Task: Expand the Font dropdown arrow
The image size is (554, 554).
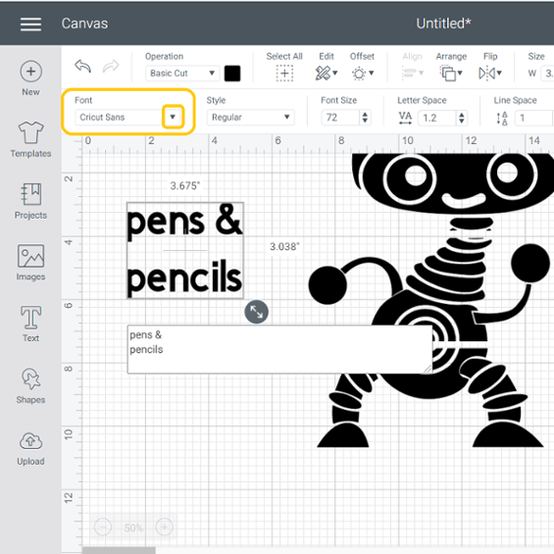Action: [x=173, y=117]
